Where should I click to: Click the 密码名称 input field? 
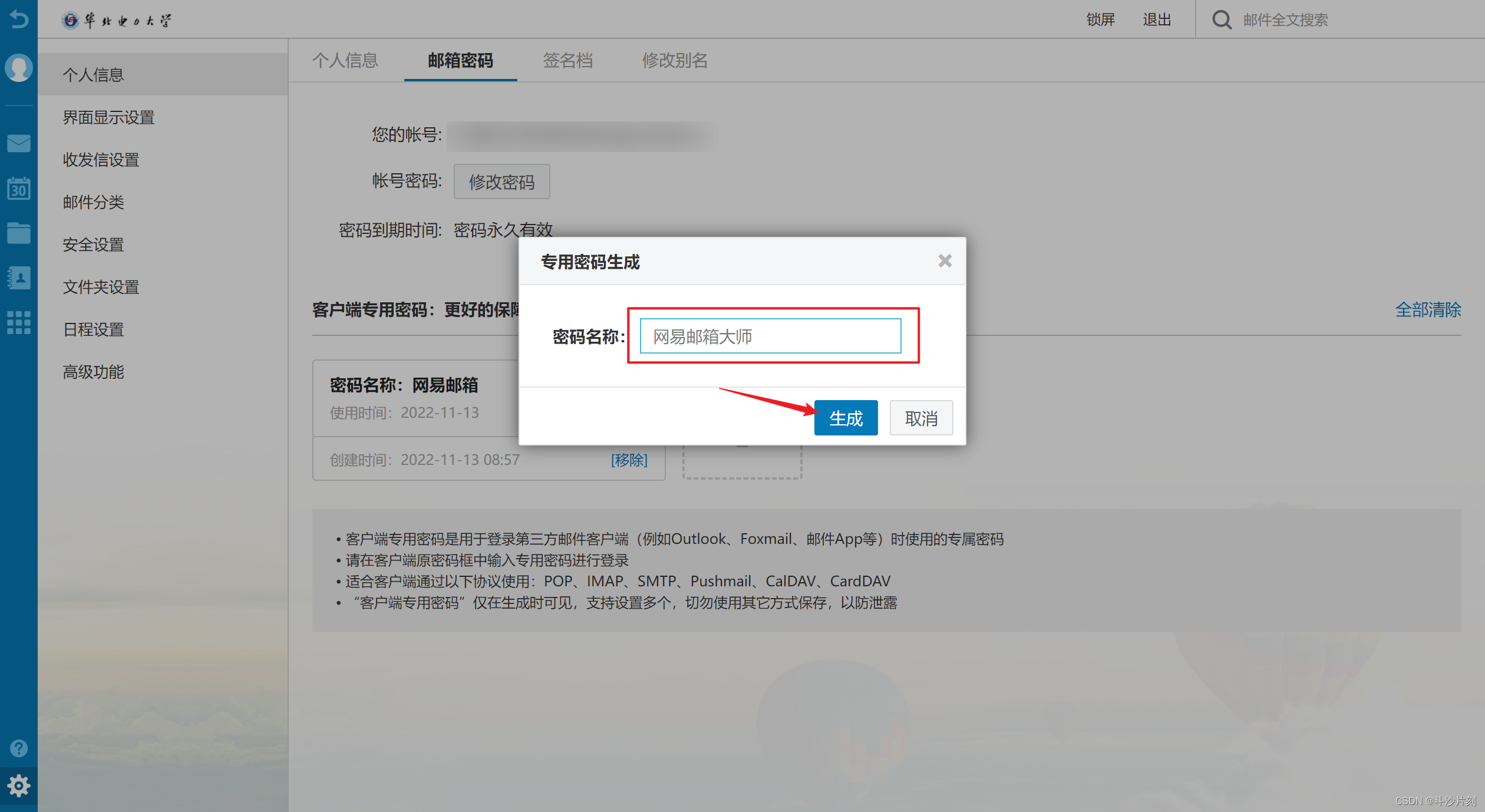[770, 335]
